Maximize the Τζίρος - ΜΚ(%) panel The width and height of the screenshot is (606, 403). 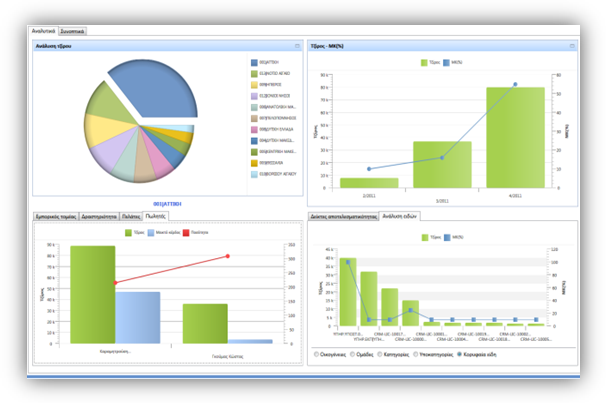(572, 46)
